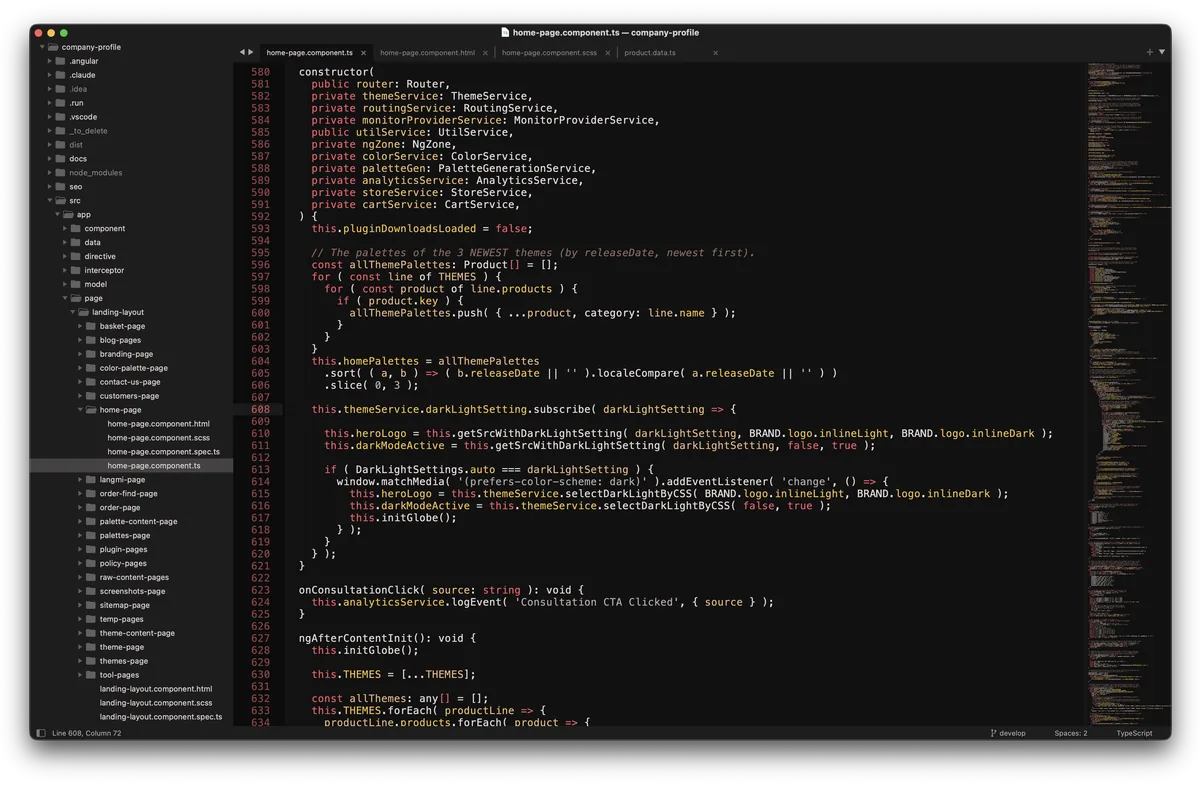Click the git branch icon beside develop
This screenshot has height=787, width=1200.
click(993, 733)
